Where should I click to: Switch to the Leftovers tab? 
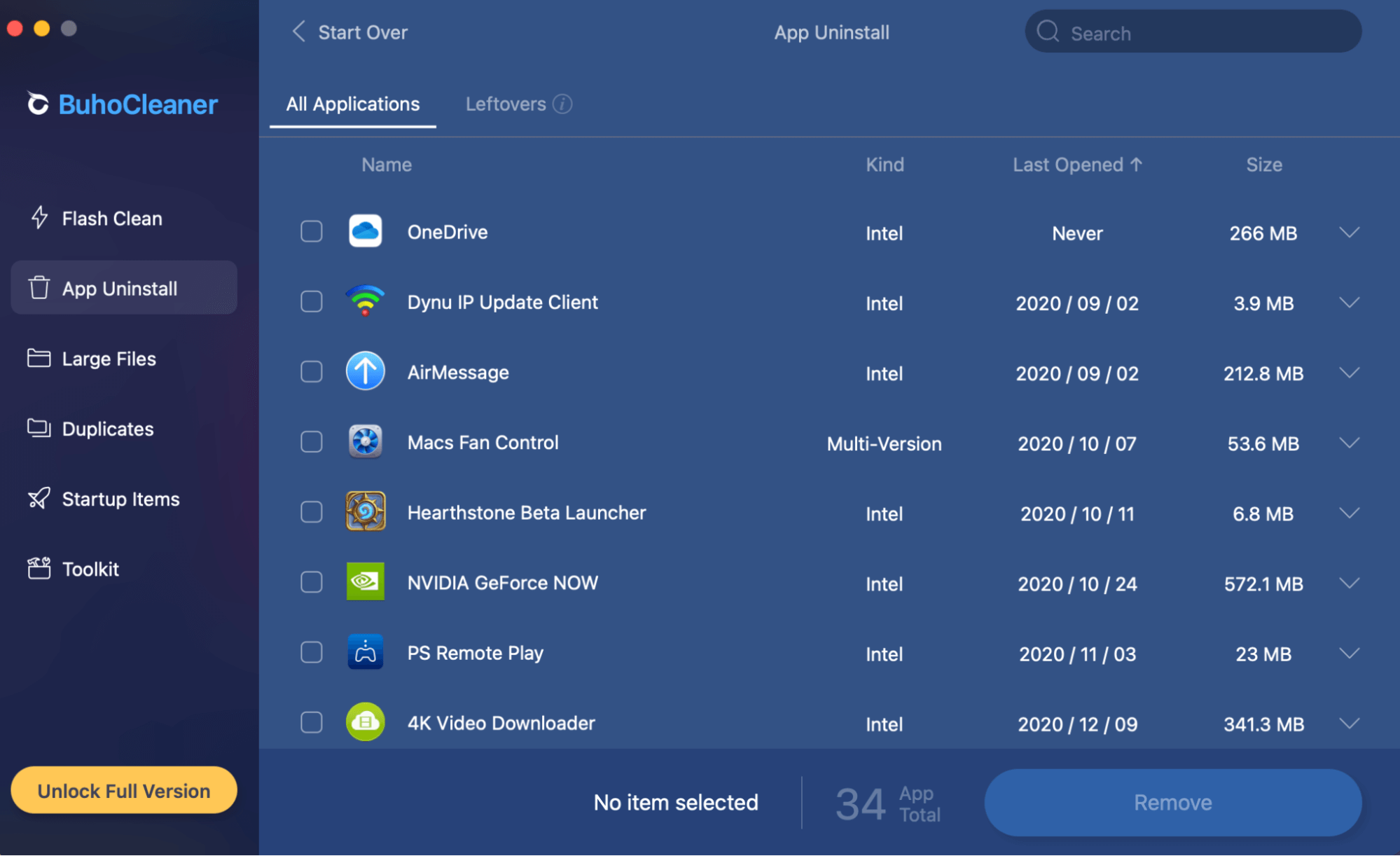pos(505,104)
